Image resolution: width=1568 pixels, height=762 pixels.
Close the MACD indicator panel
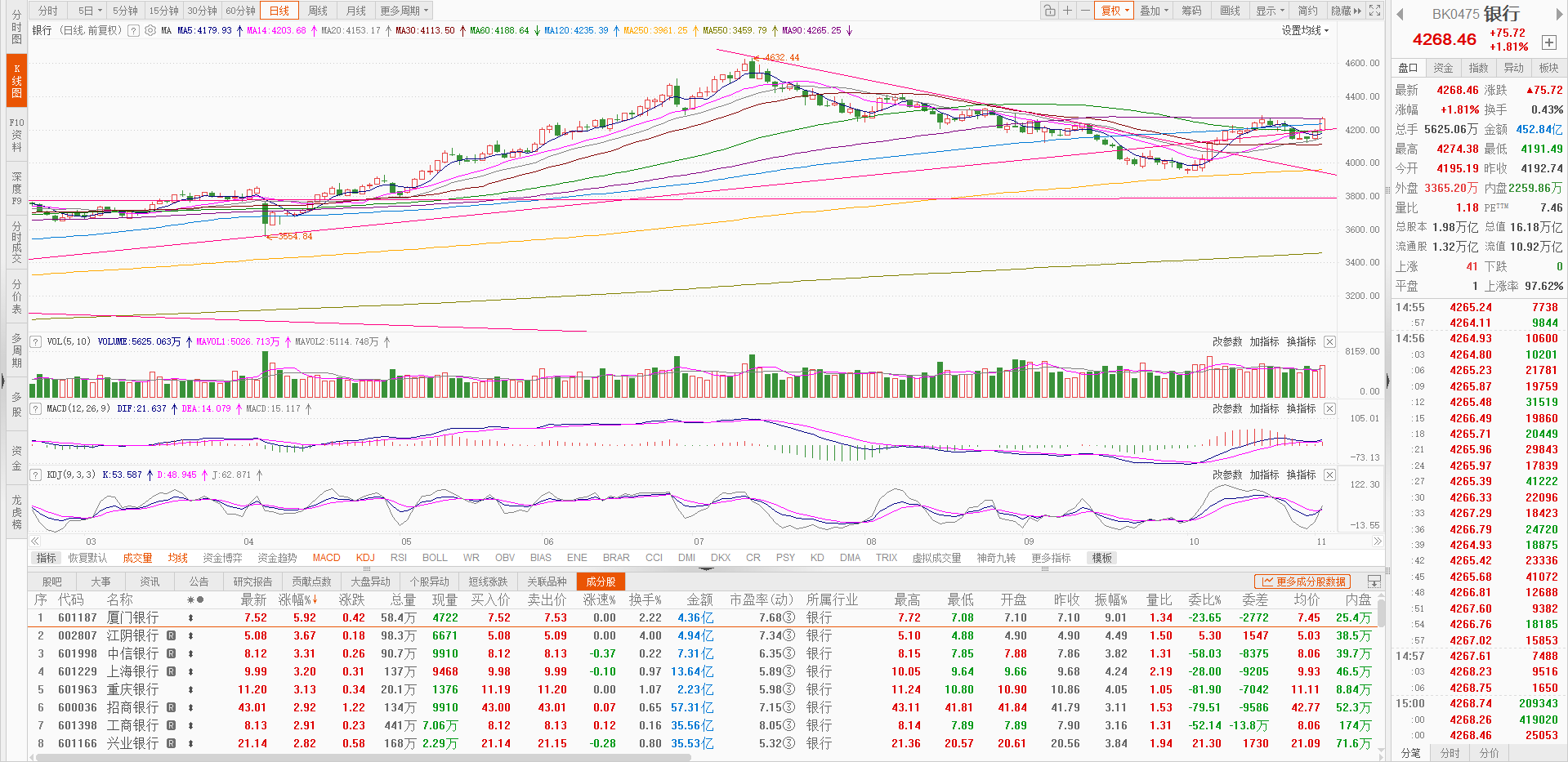click(x=1329, y=408)
